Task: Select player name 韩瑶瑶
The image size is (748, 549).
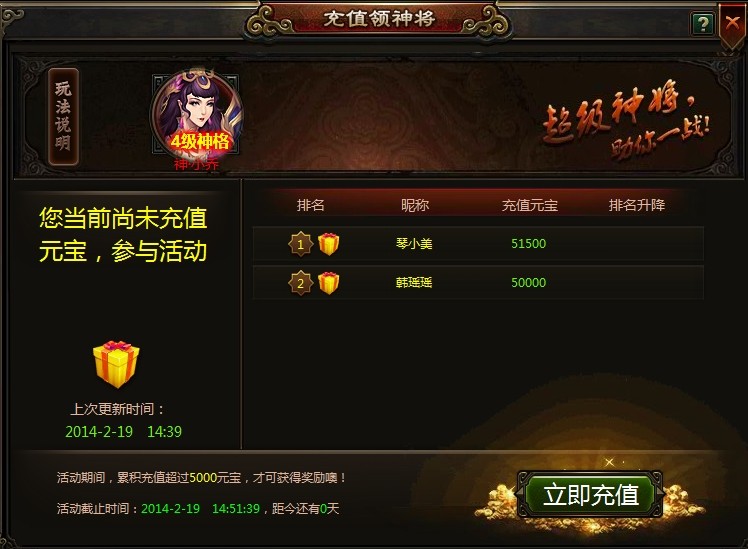Action: tap(414, 283)
